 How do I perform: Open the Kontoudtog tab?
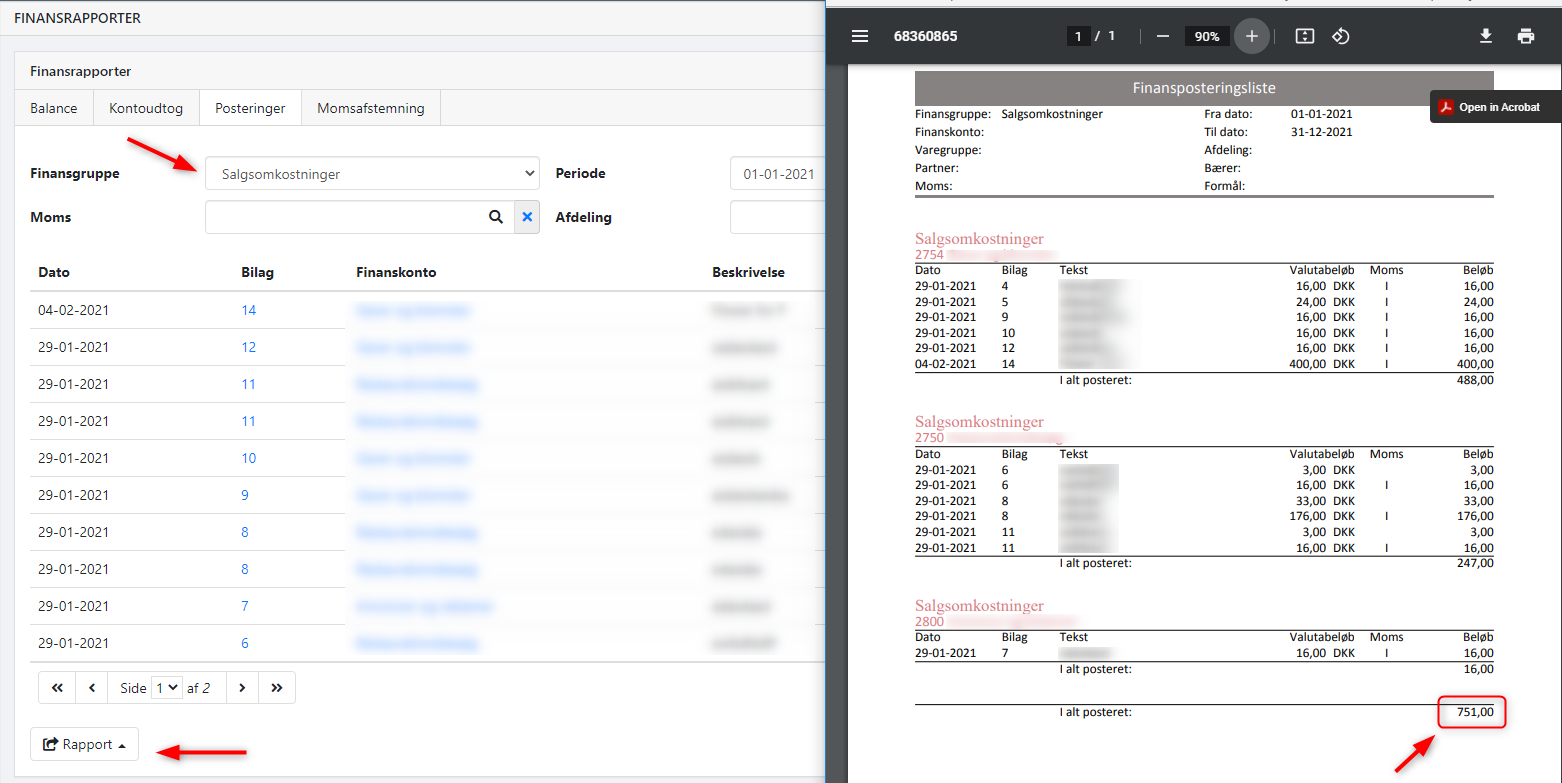146,108
